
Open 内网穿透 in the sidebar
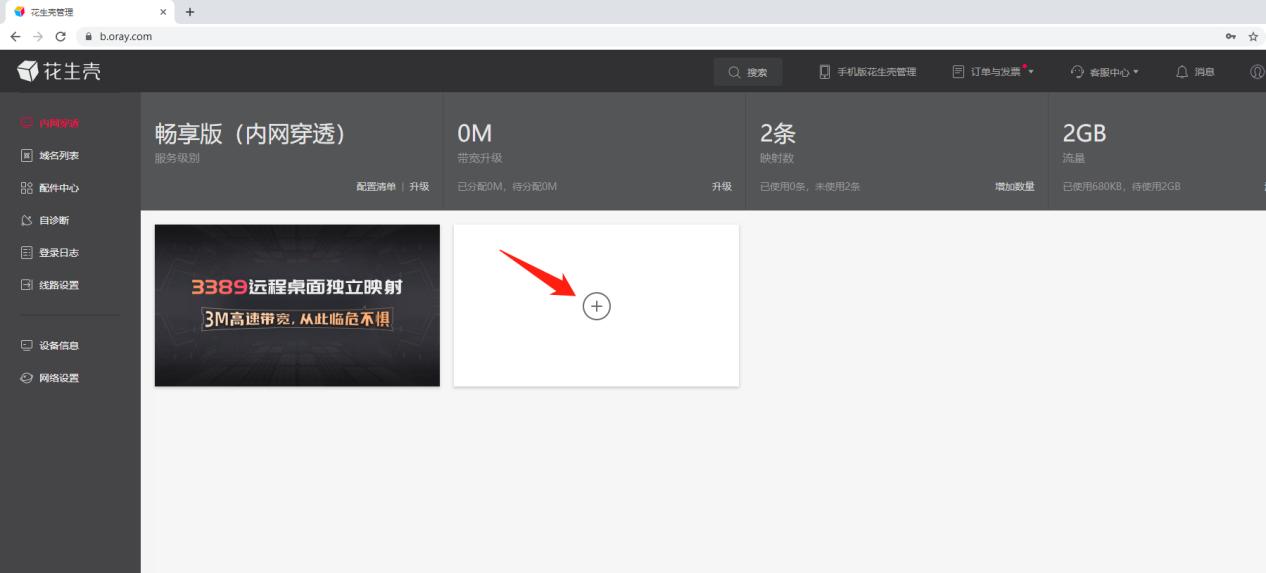[x=50, y=124]
